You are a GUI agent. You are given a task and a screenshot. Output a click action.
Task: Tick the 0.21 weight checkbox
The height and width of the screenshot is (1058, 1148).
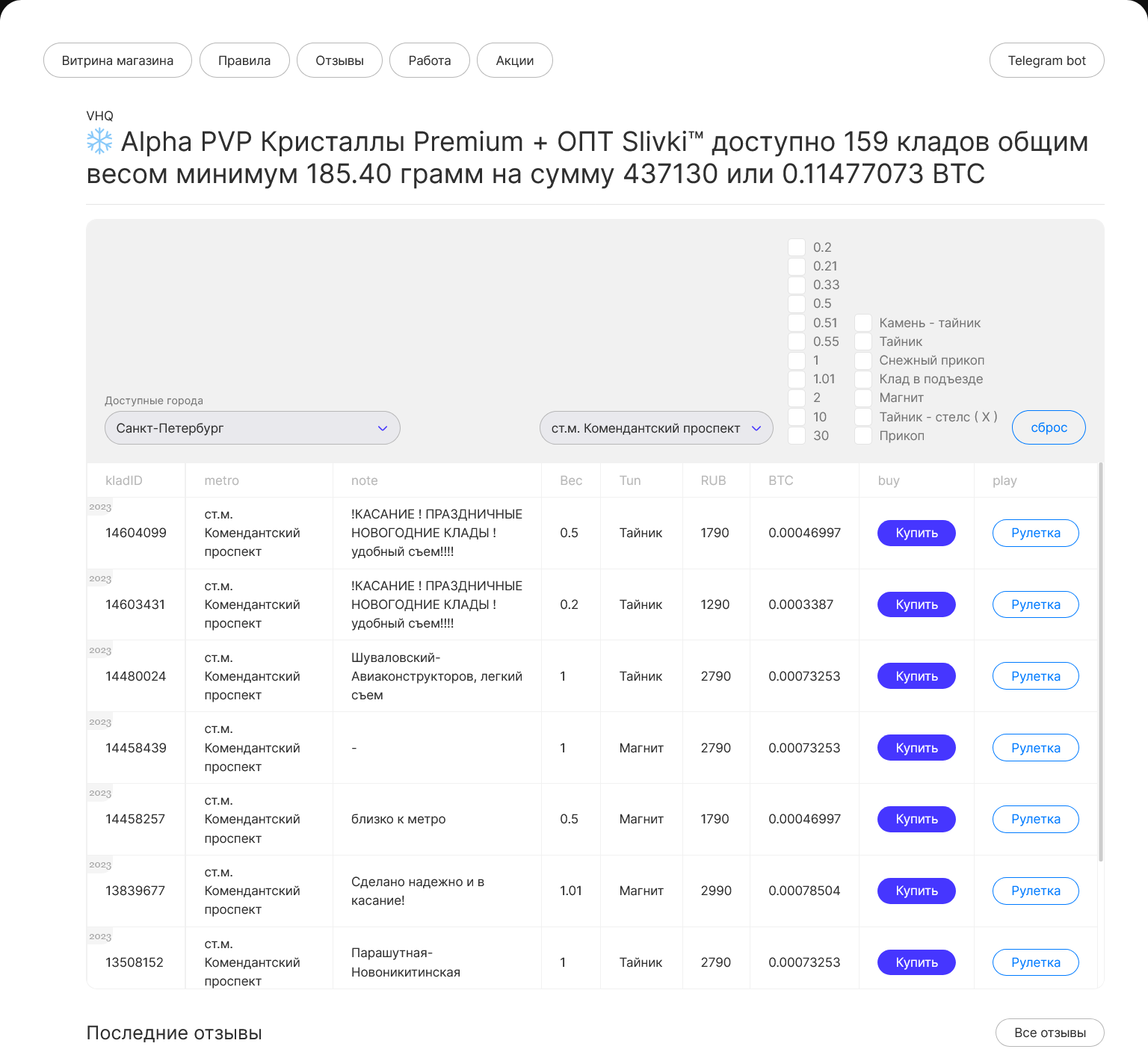[797, 266]
